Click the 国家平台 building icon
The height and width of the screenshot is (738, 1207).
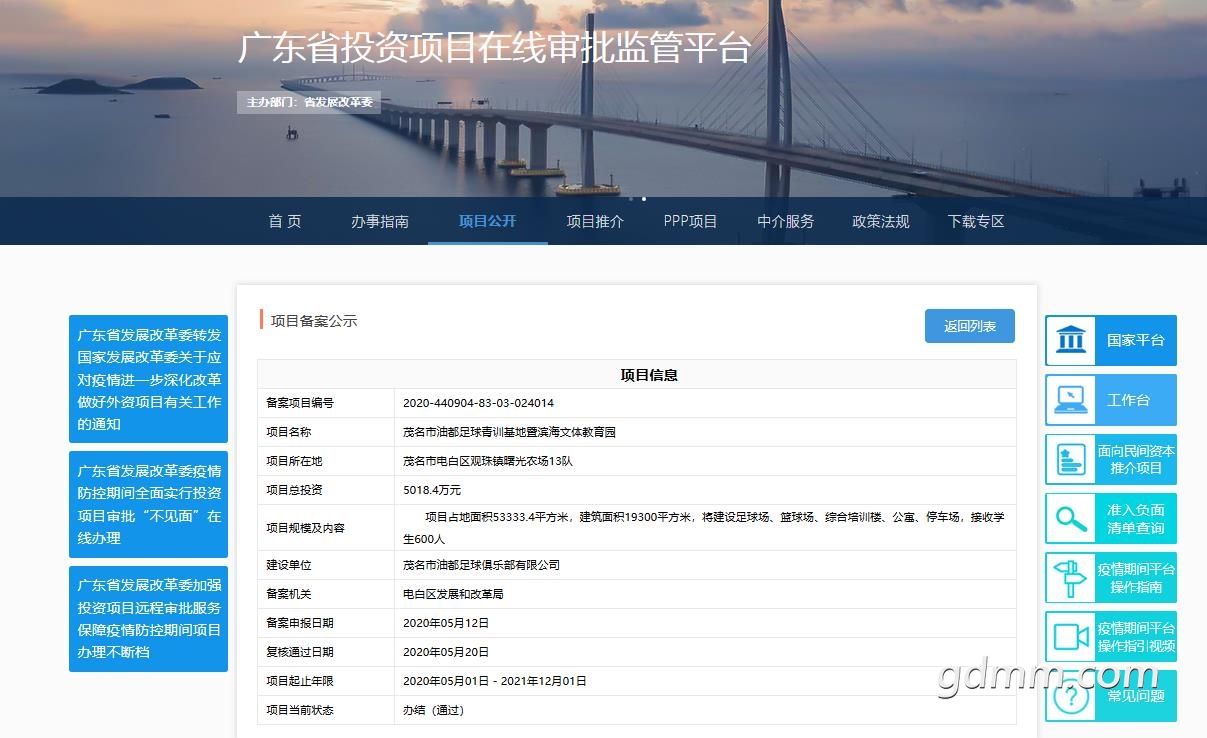[x=1071, y=340]
